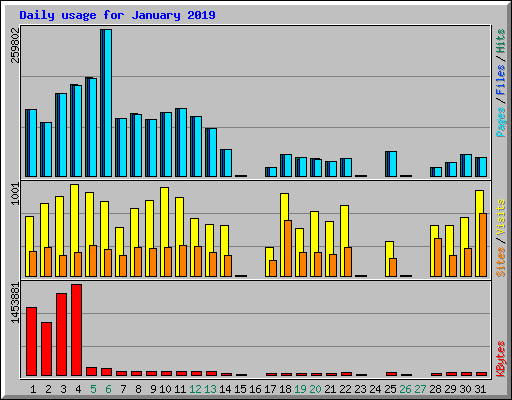The height and width of the screenshot is (400, 512).
Task: Click green day label 6 on the x-axis
Action: click(108, 389)
